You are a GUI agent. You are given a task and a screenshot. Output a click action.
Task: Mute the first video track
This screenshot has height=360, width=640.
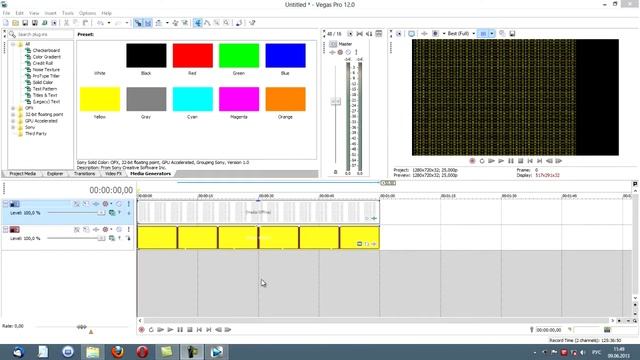(119, 204)
